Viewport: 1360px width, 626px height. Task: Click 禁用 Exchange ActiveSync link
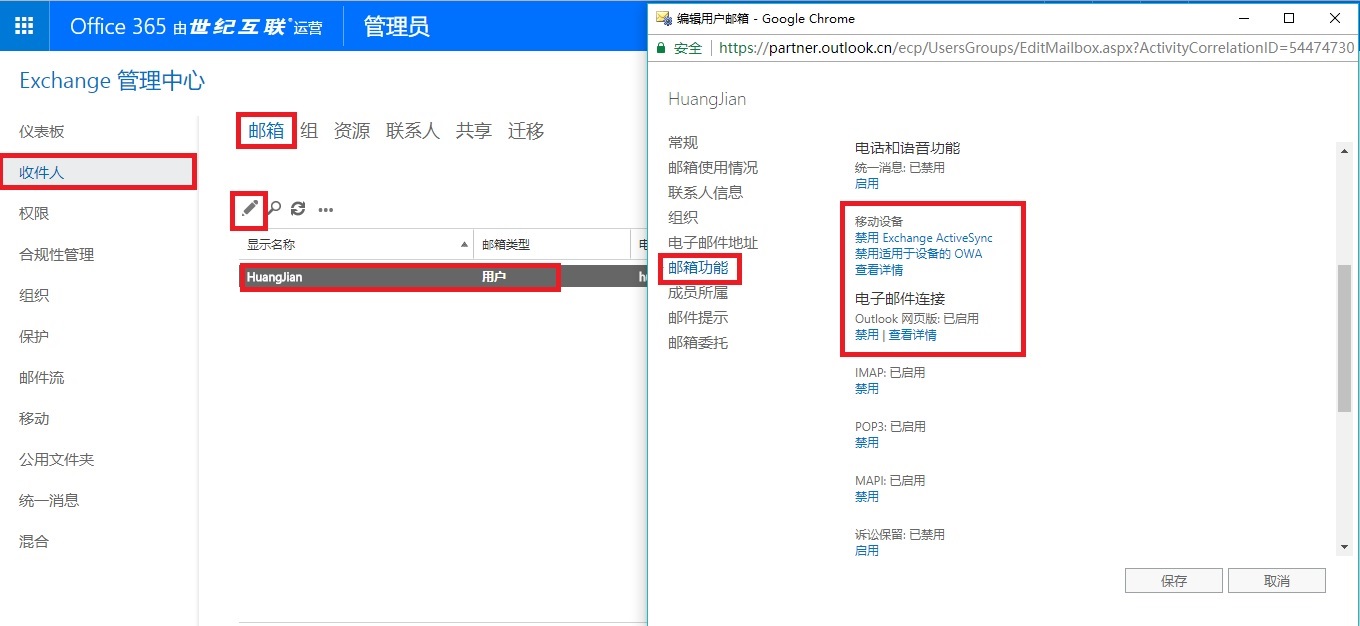click(x=924, y=238)
